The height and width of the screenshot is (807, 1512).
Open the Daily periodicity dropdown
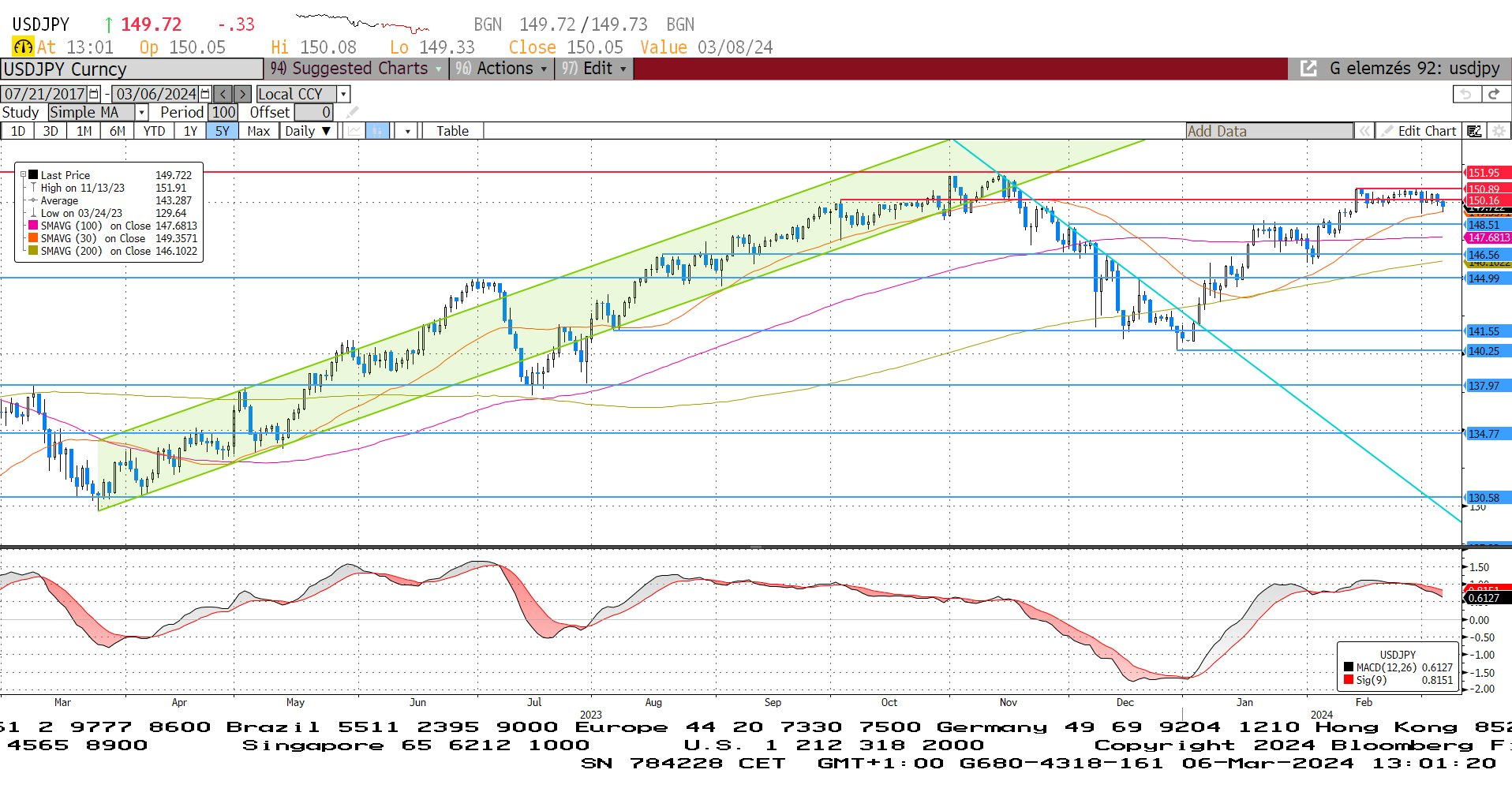click(x=309, y=131)
